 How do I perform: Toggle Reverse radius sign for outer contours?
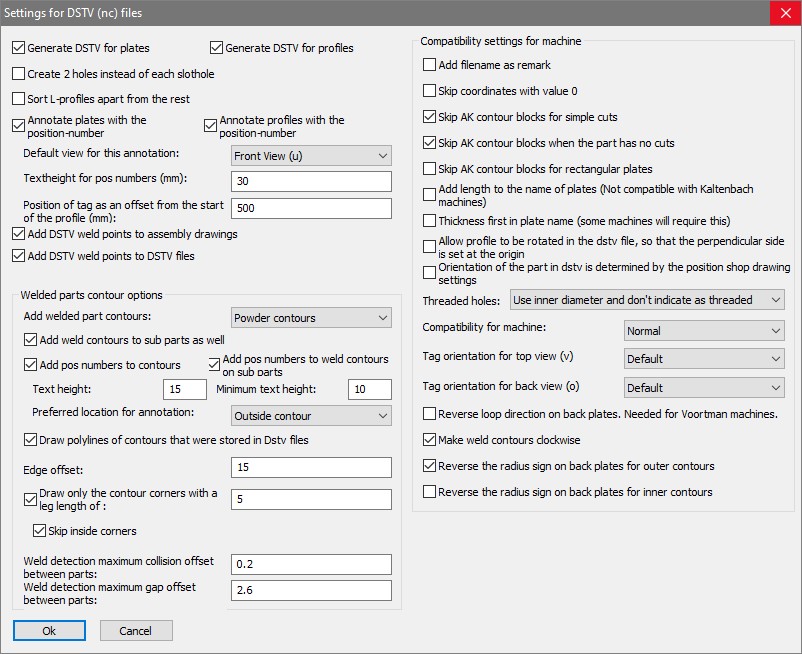pyautogui.click(x=429, y=466)
